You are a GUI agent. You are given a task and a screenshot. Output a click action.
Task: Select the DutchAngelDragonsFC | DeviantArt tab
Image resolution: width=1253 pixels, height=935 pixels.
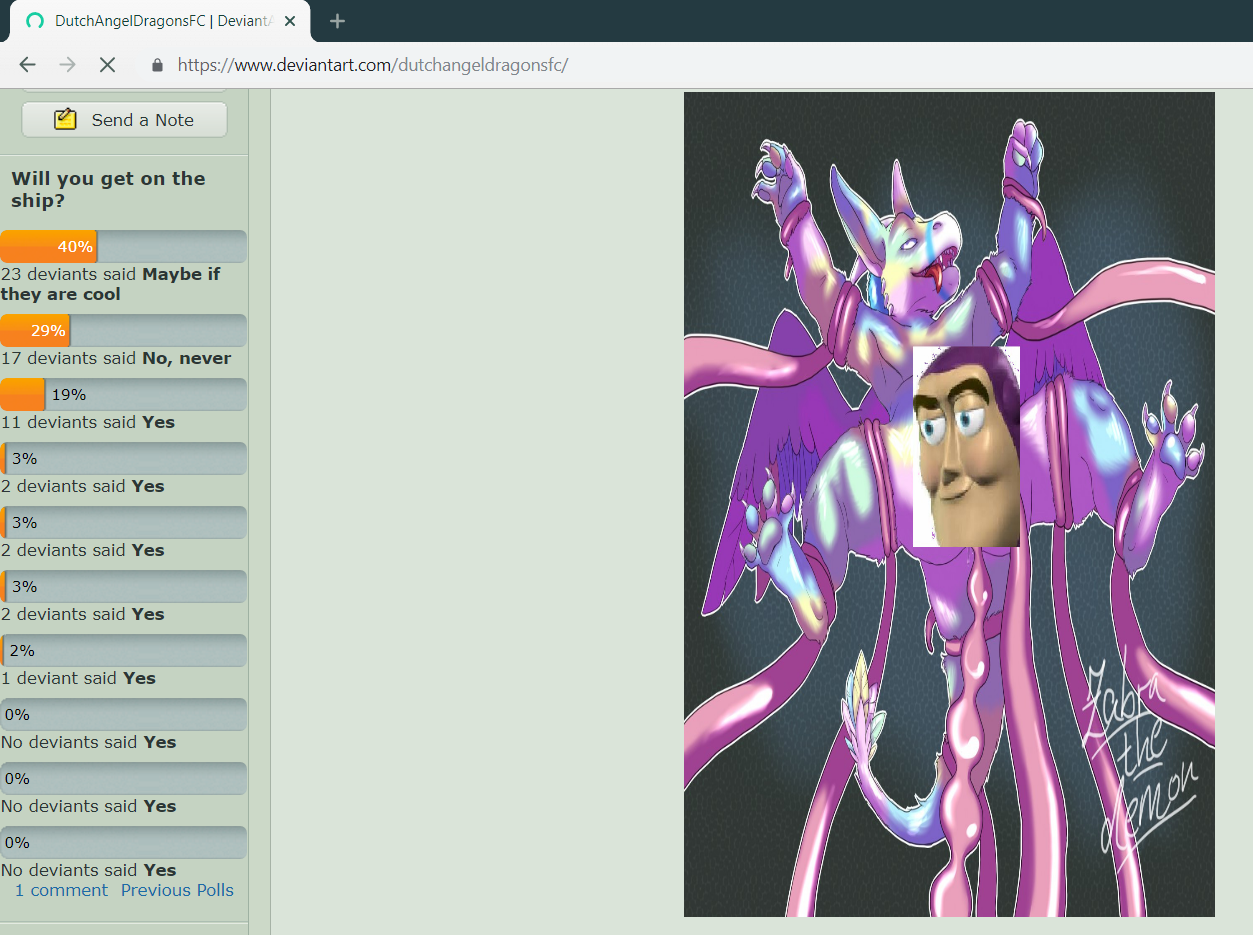(160, 21)
